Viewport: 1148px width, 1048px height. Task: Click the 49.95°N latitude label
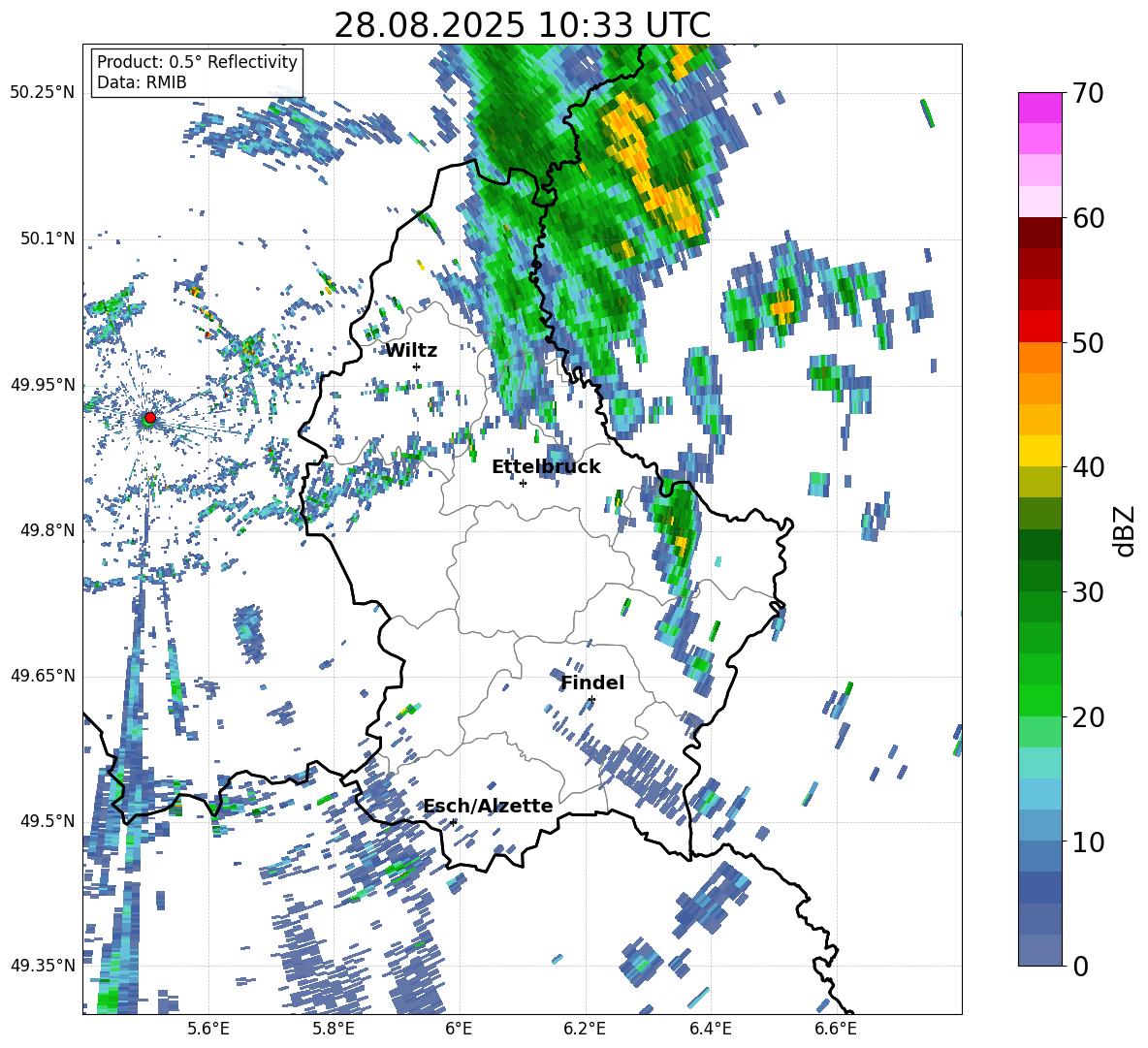click(x=43, y=385)
